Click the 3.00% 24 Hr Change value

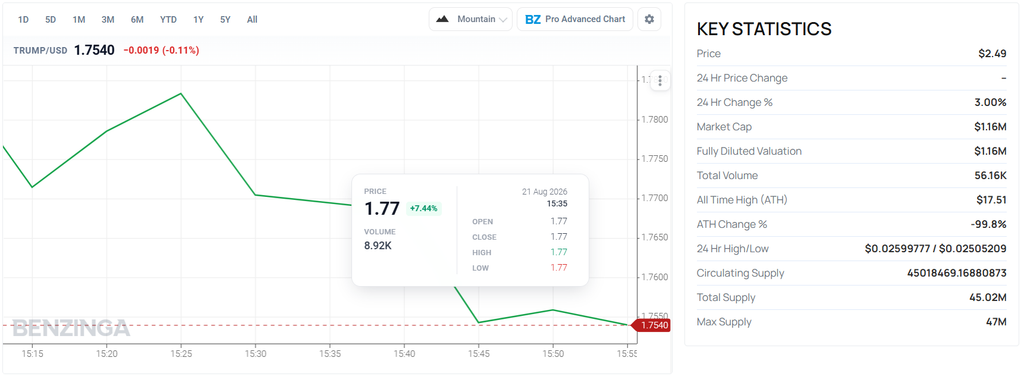point(990,102)
